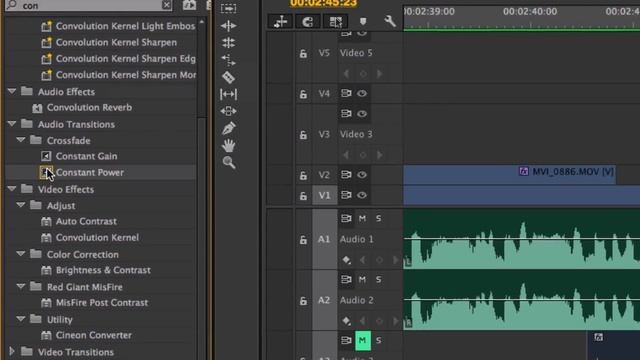The image size is (640, 360).
Task: Select the Pen tool
Action: pyautogui.click(x=228, y=128)
